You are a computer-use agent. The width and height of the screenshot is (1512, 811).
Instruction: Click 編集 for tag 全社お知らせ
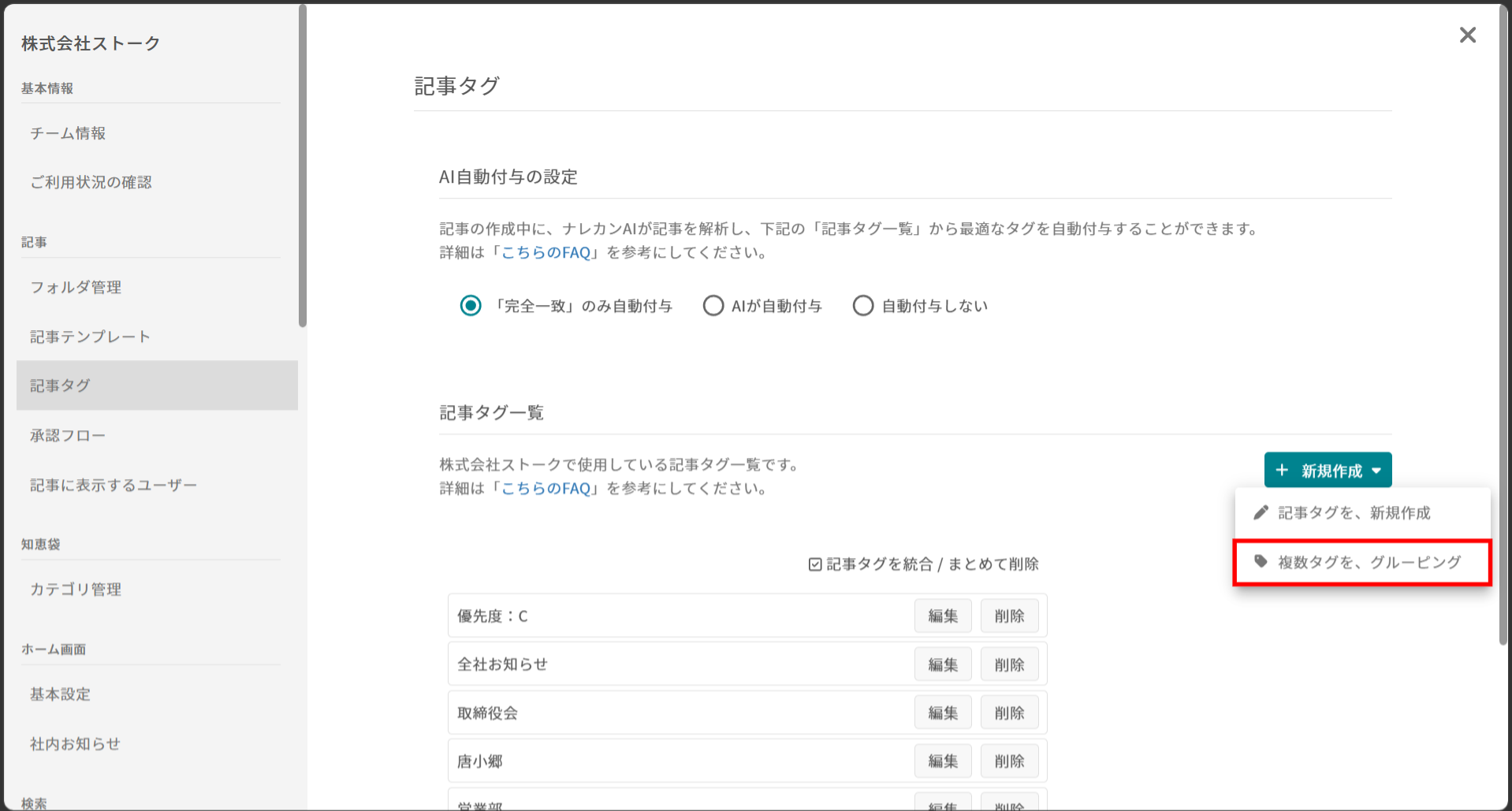(943, 664)
